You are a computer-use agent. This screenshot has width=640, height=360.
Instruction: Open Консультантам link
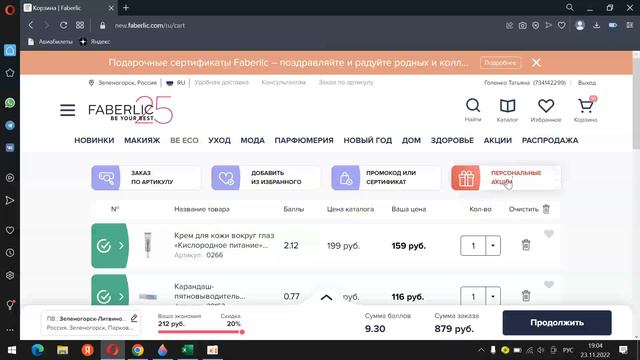coord(283,82)
